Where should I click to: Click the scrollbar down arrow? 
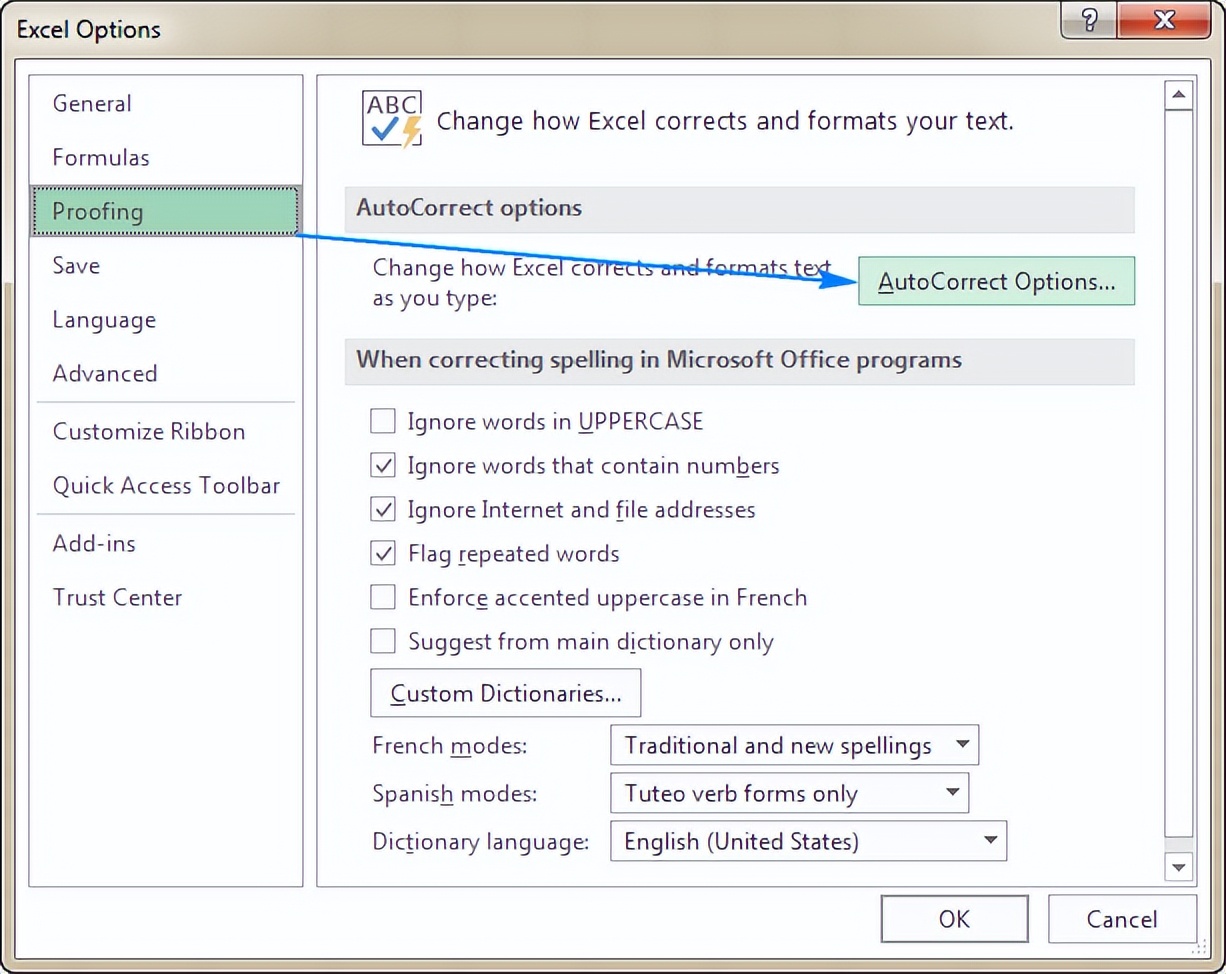point(1179,867)
